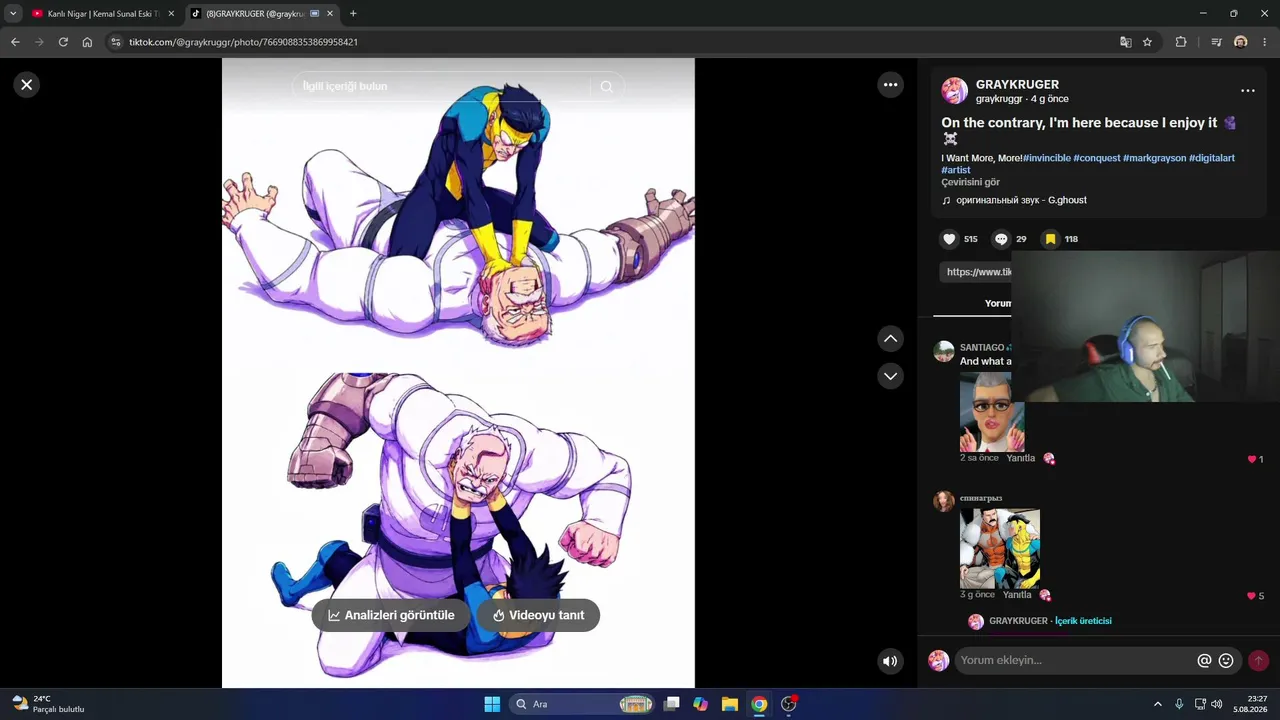
Task: Open the #artist hashtag
Action: (956, 170)
